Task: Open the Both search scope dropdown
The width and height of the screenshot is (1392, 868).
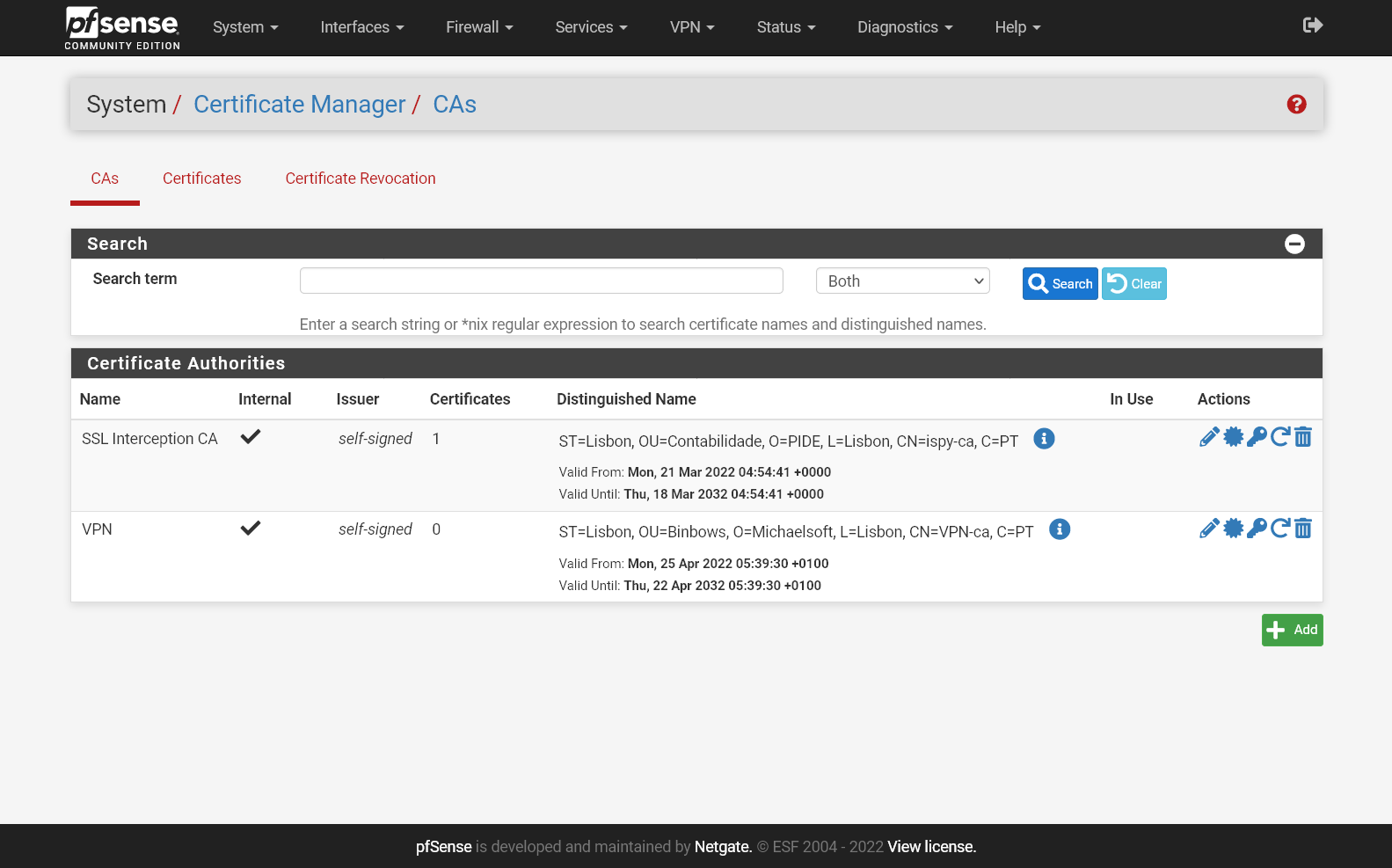Action: pyautogui.click(x=903, y=281)
